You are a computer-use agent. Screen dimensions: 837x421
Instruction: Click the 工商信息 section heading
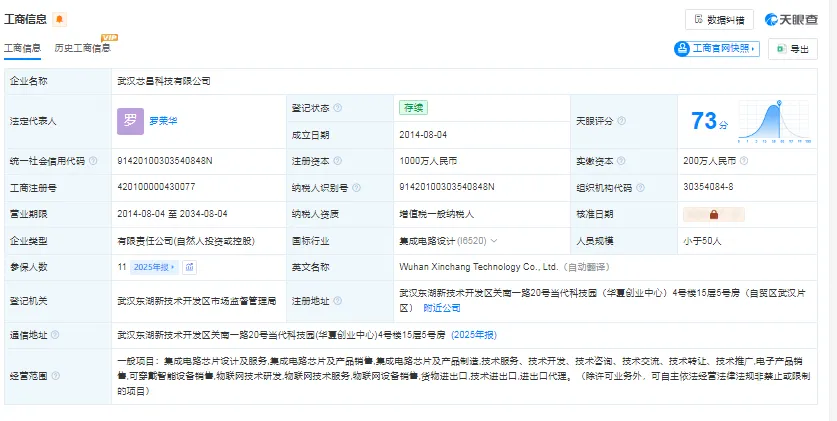[x=26, y=20]
